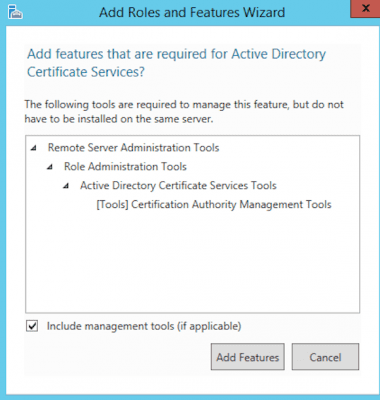The image size is (380, 400).
Task: Dismiss the dialog with Cancel
Action: pyautogui.click(x=325, y=357)
